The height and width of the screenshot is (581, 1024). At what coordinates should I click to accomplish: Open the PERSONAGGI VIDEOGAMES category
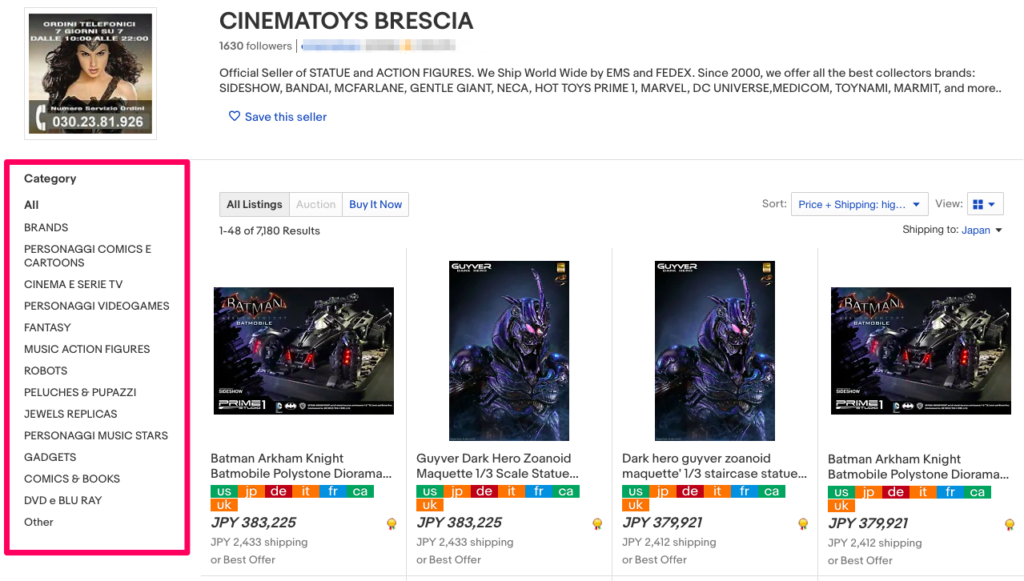point(97,306)
